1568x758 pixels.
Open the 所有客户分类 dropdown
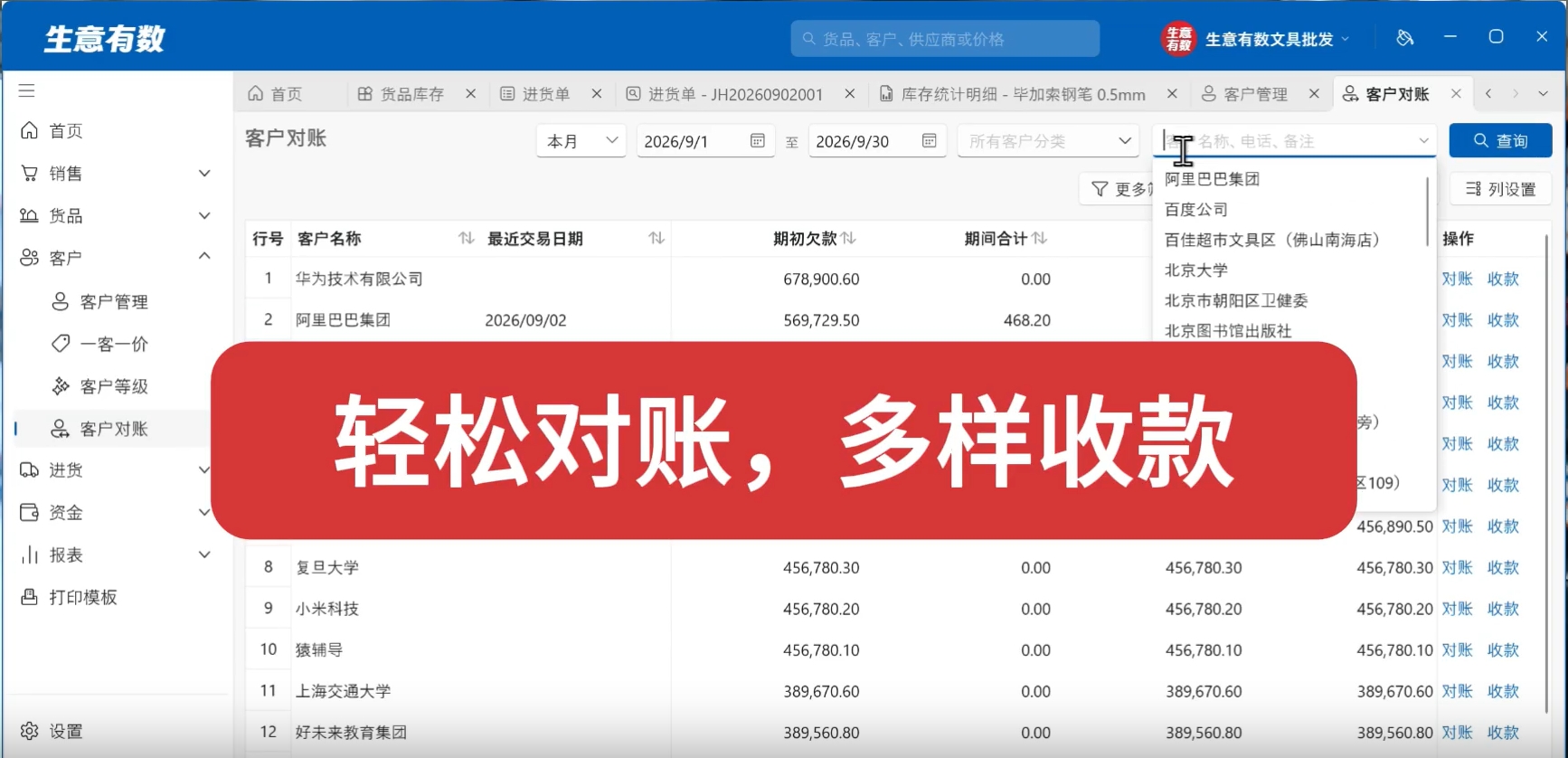pos(1048,141)
